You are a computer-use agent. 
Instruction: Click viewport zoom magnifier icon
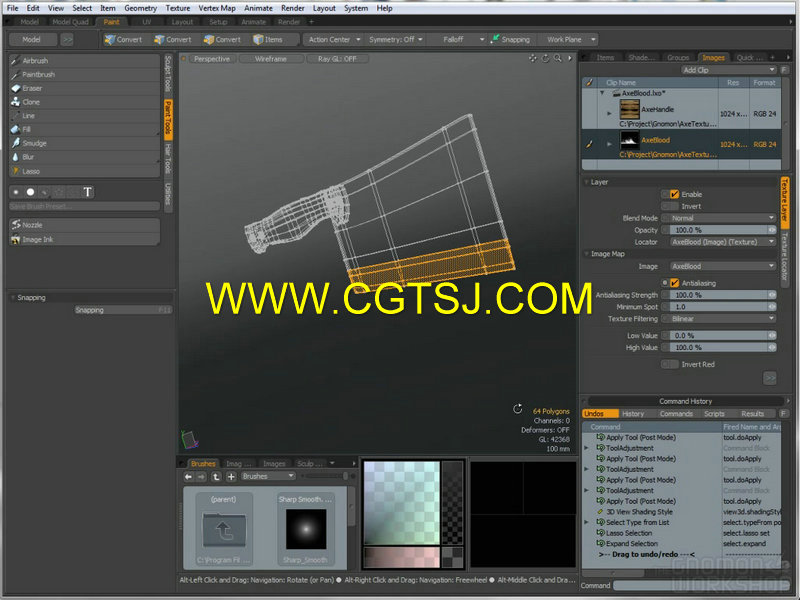[558, 58]
